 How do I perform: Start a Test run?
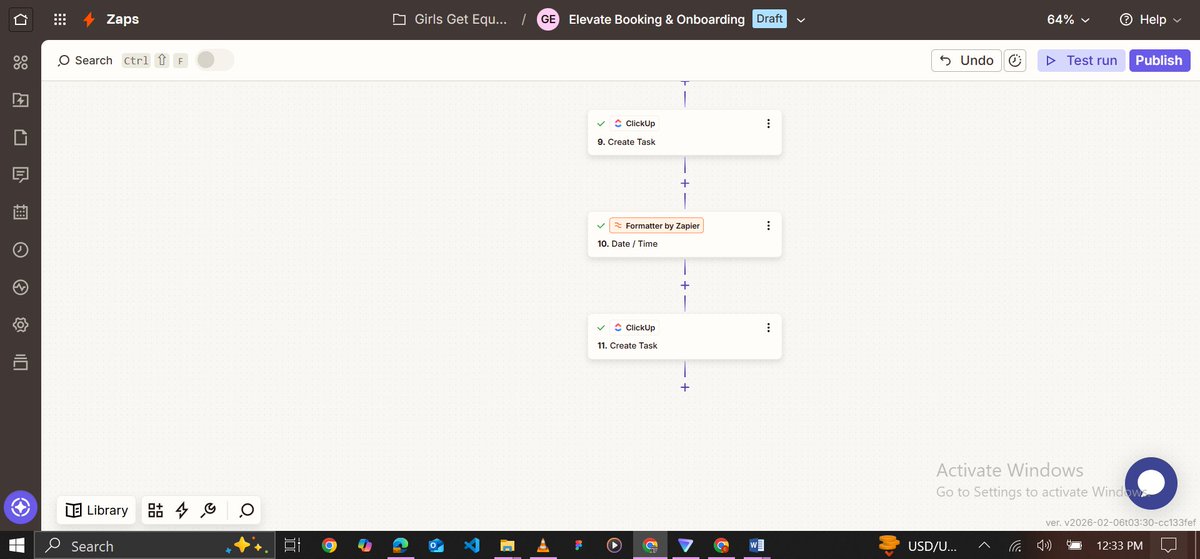(x=1081, y=60)
